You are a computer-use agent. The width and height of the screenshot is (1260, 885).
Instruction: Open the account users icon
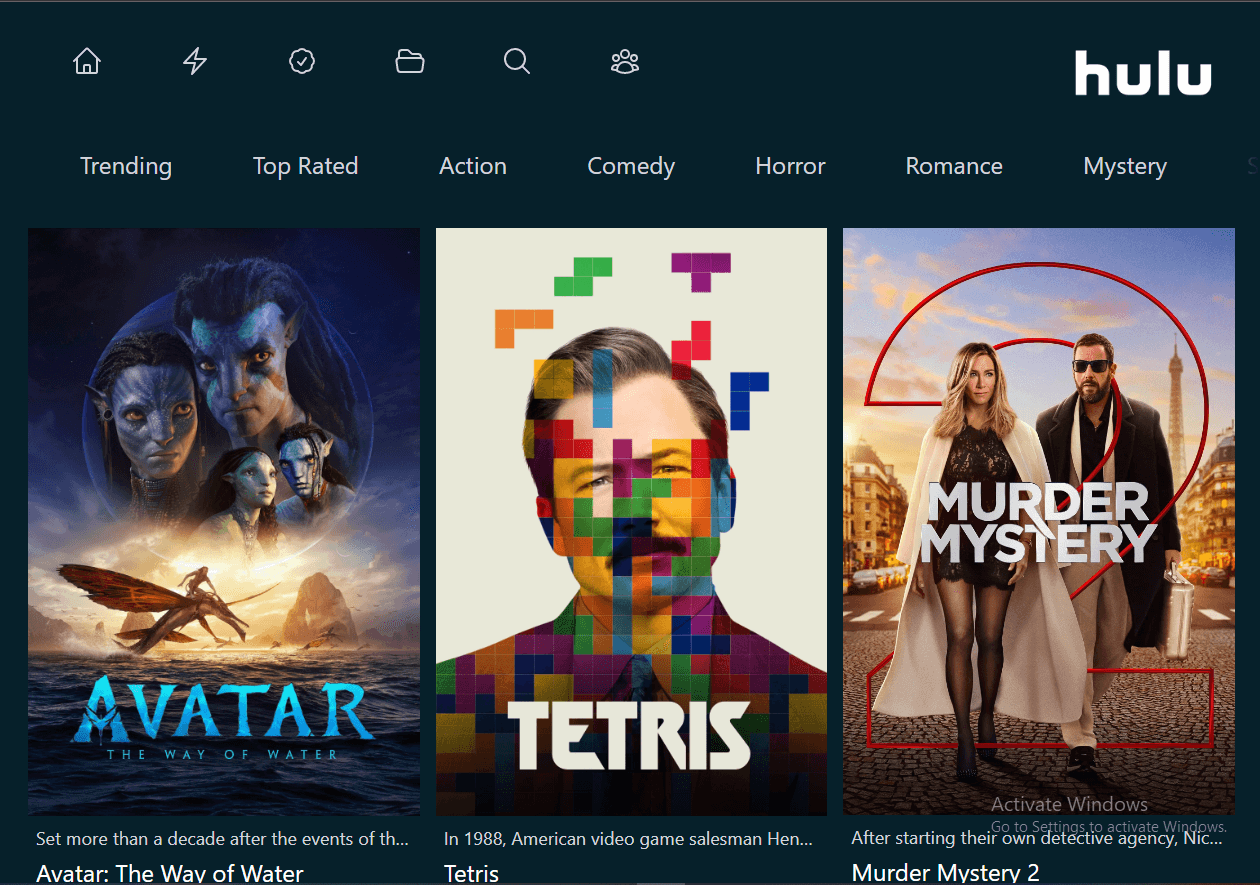point(625,62)
